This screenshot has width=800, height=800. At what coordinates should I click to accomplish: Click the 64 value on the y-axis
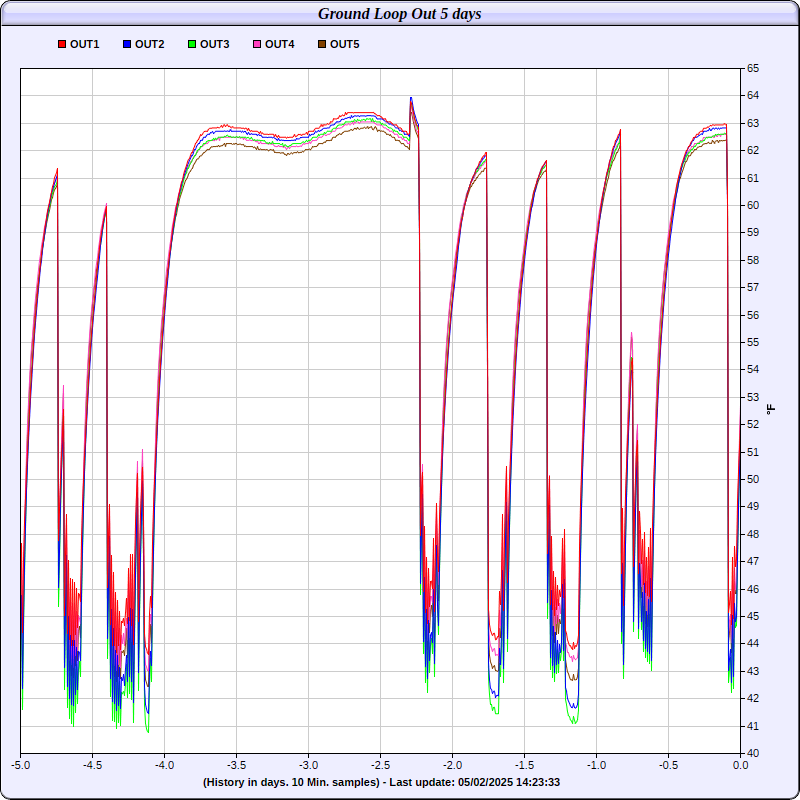753,96
